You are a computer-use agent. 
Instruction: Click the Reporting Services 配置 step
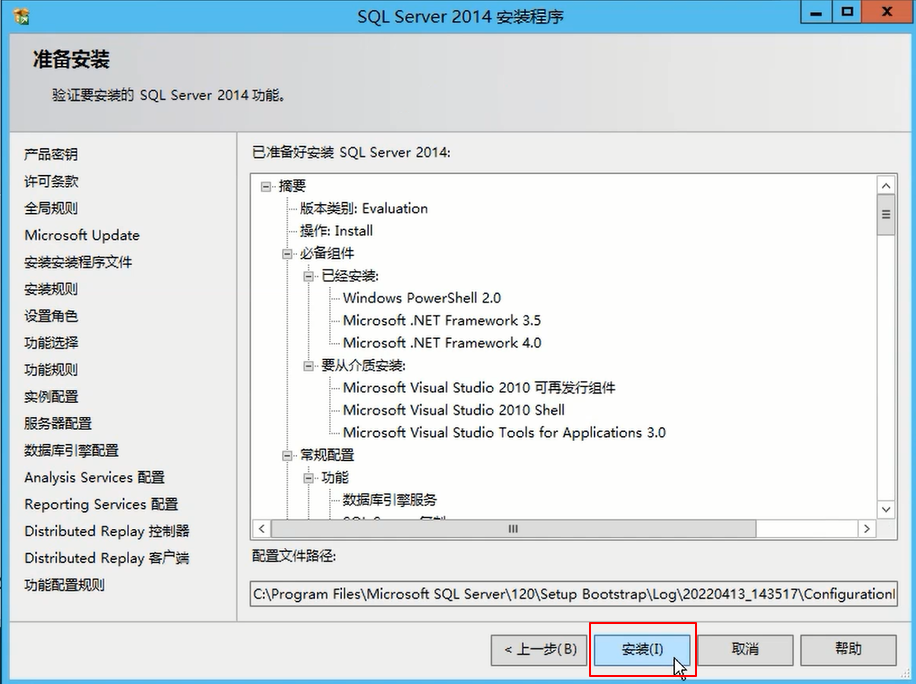coord(101,504)
